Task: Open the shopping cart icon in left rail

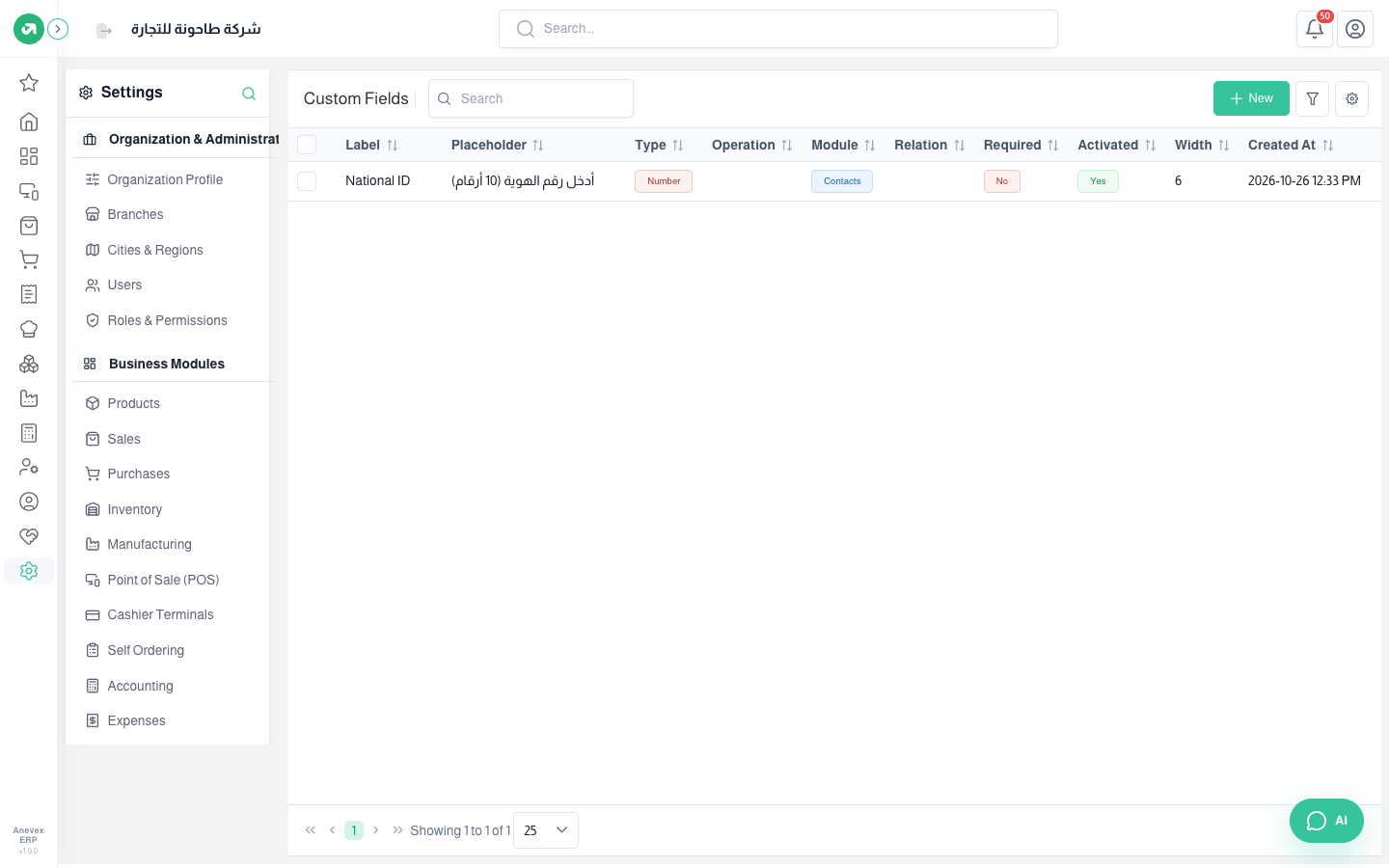Action: pos(29,259)
